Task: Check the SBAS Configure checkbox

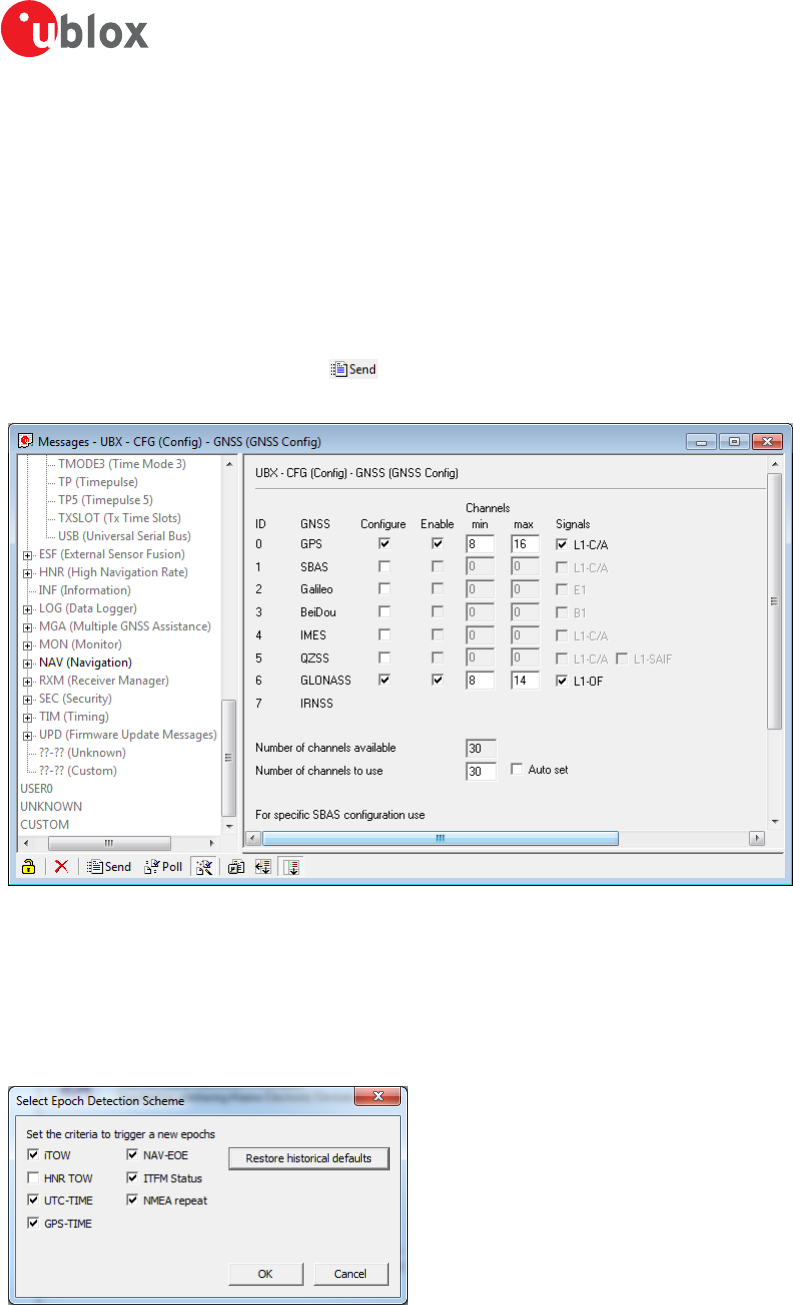Action: [x=383, y=567]
